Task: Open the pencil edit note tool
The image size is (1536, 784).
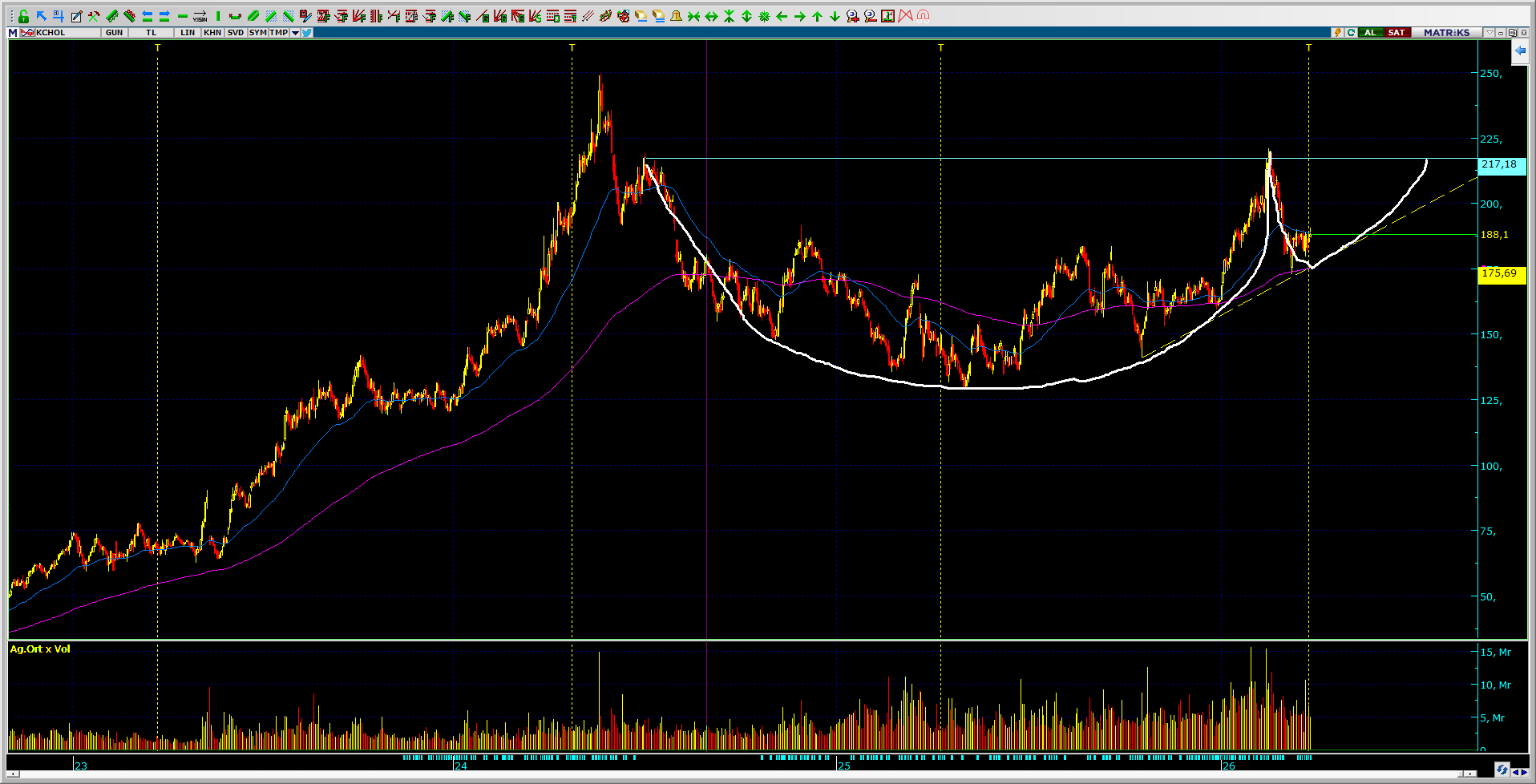Action: tap(76, 16)
